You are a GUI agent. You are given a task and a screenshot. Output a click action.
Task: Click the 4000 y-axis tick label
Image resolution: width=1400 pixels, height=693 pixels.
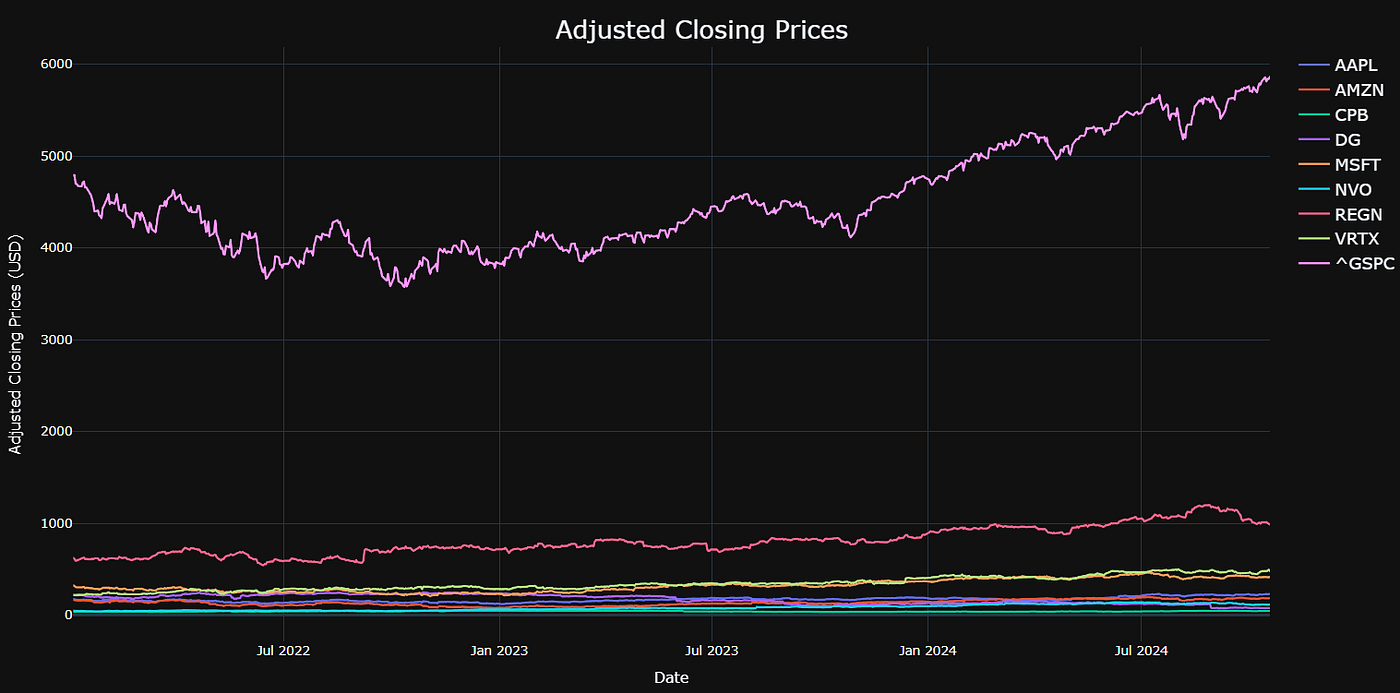tap(55, 248)
